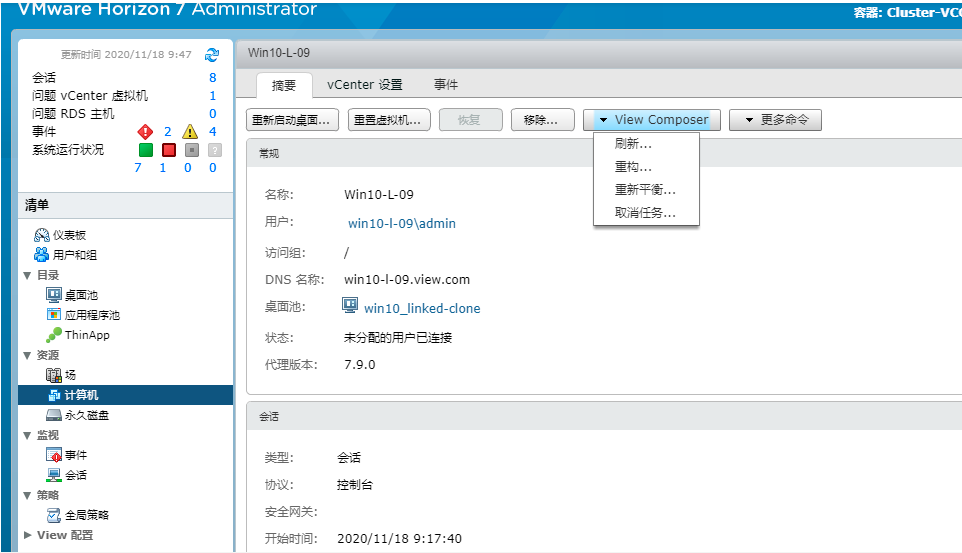Click the green system health square

pyautogui.click(x=146, y=150)
